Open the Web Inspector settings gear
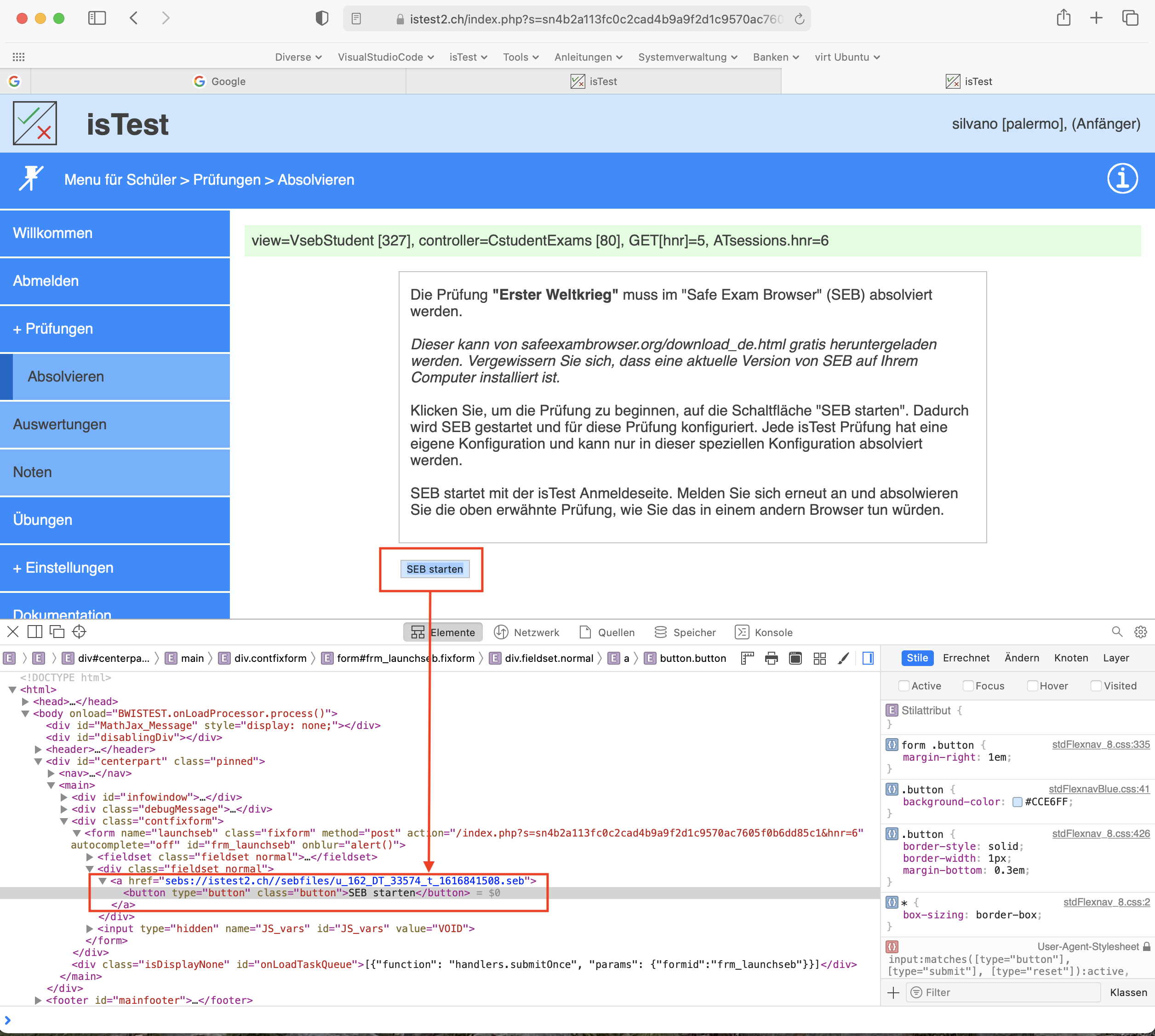 [1140, 632]
